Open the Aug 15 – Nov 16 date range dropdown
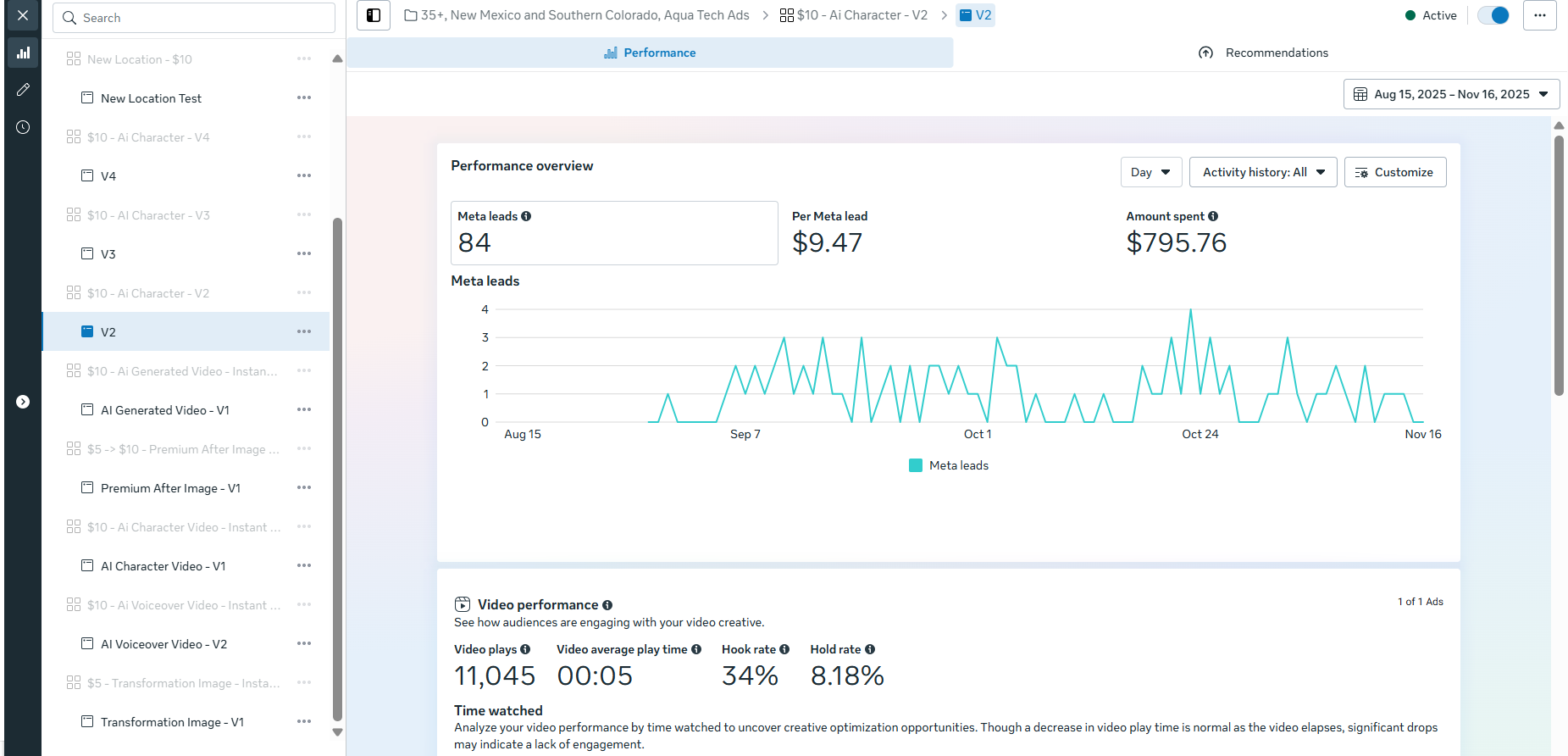This screenshot has height=756, width=1568. point(1450,94)
